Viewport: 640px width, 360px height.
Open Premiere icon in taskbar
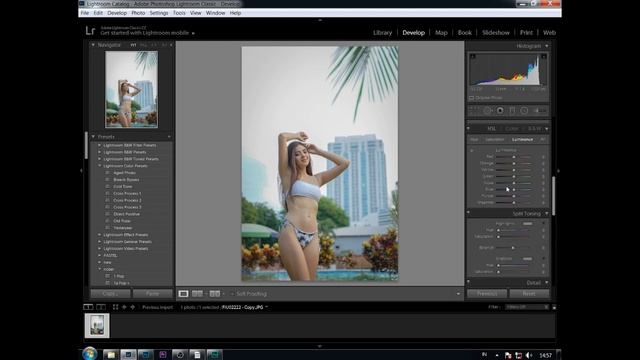[162, 355]
